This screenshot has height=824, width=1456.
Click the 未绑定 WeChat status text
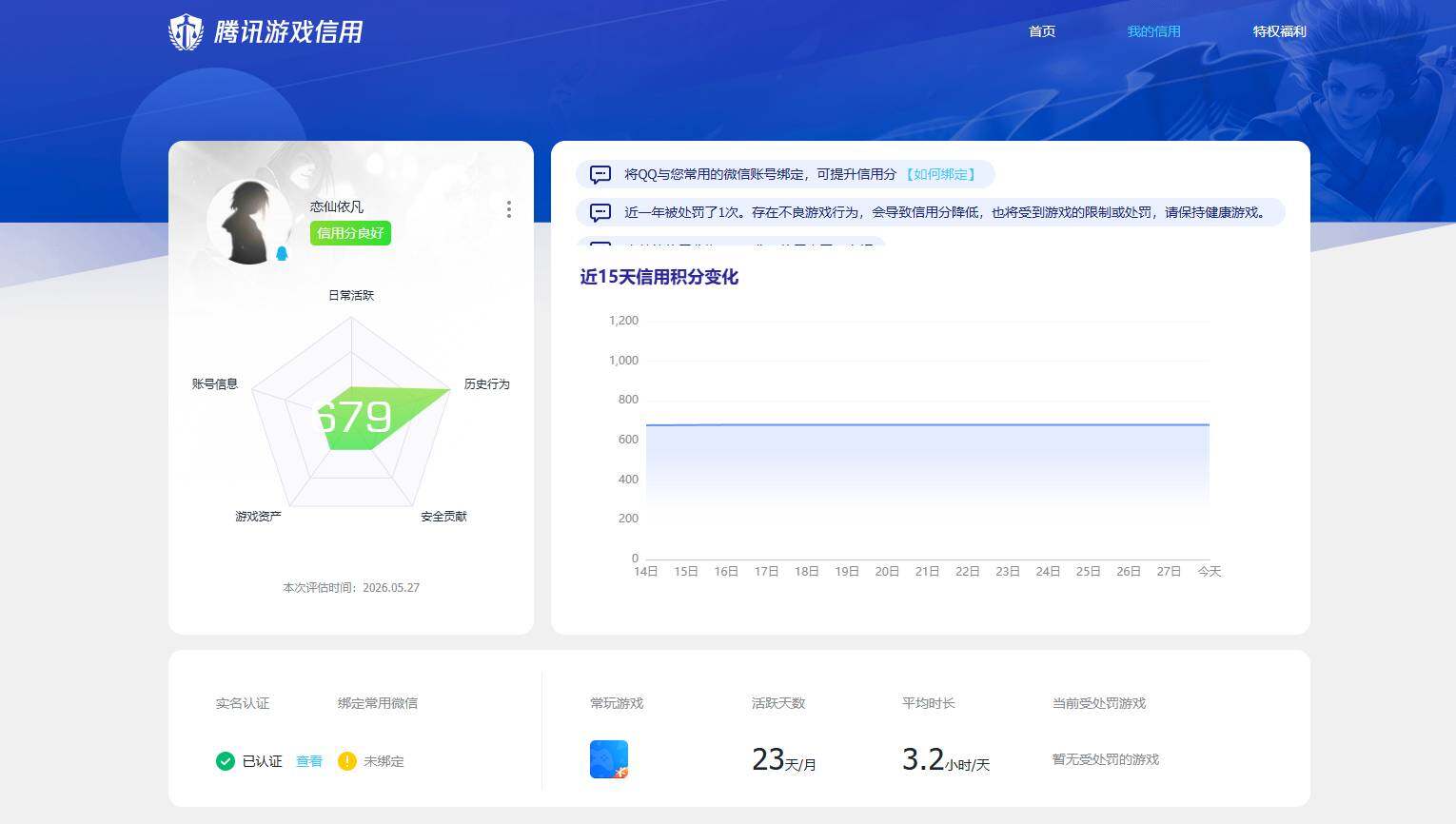point(384,761)
